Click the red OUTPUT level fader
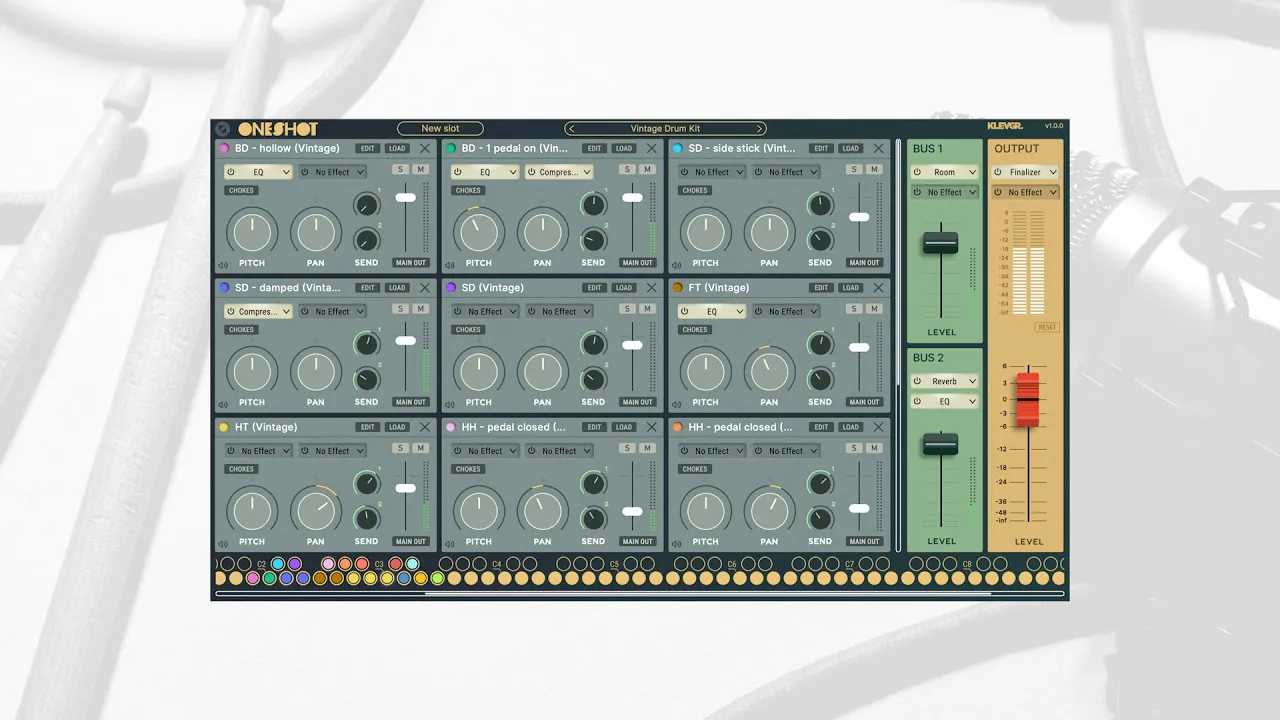Viewport: 1280px width, 720px height. [x=1028, y=400]
